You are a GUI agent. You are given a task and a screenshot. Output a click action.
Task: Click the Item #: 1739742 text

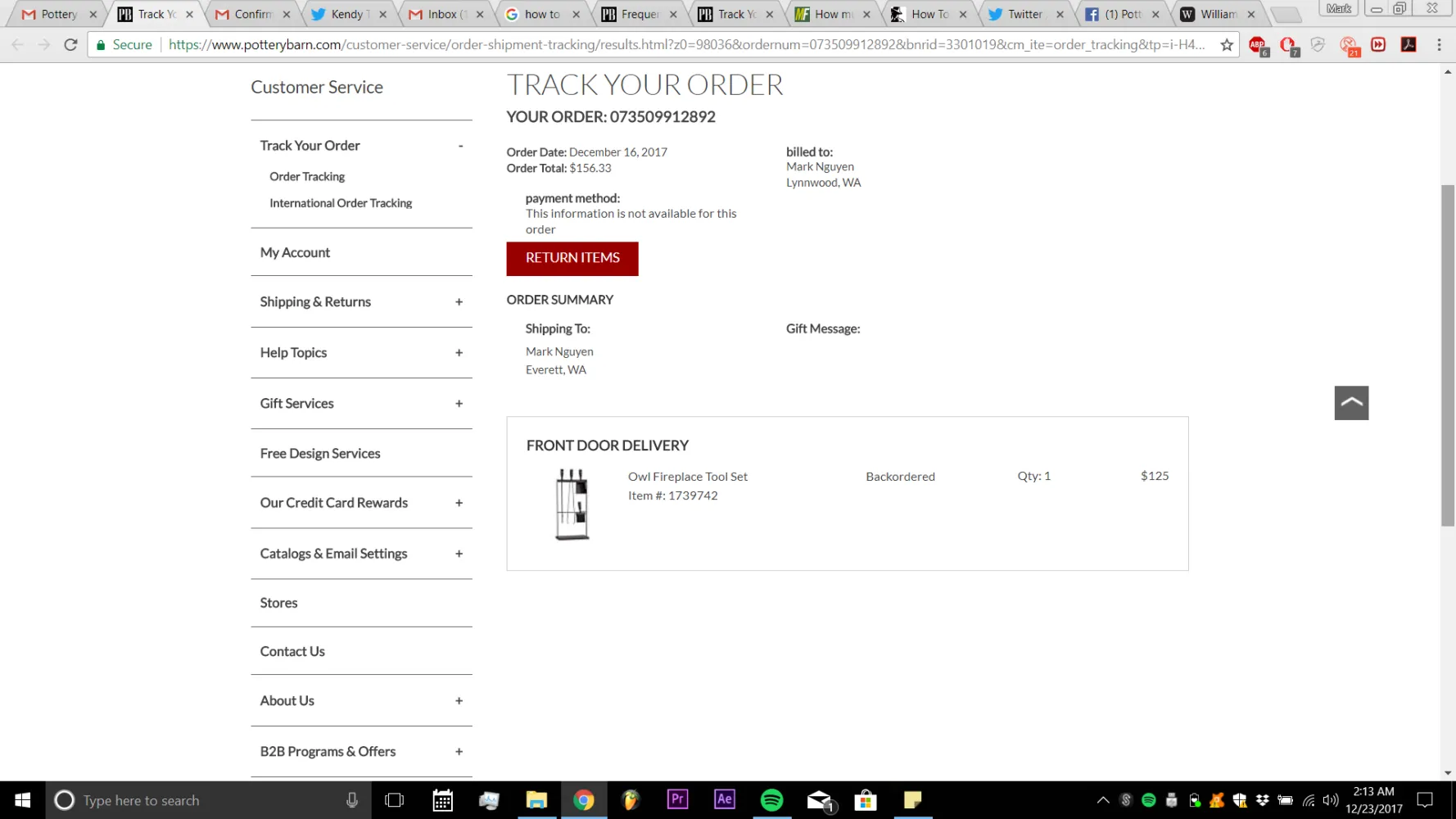(673, 495)
